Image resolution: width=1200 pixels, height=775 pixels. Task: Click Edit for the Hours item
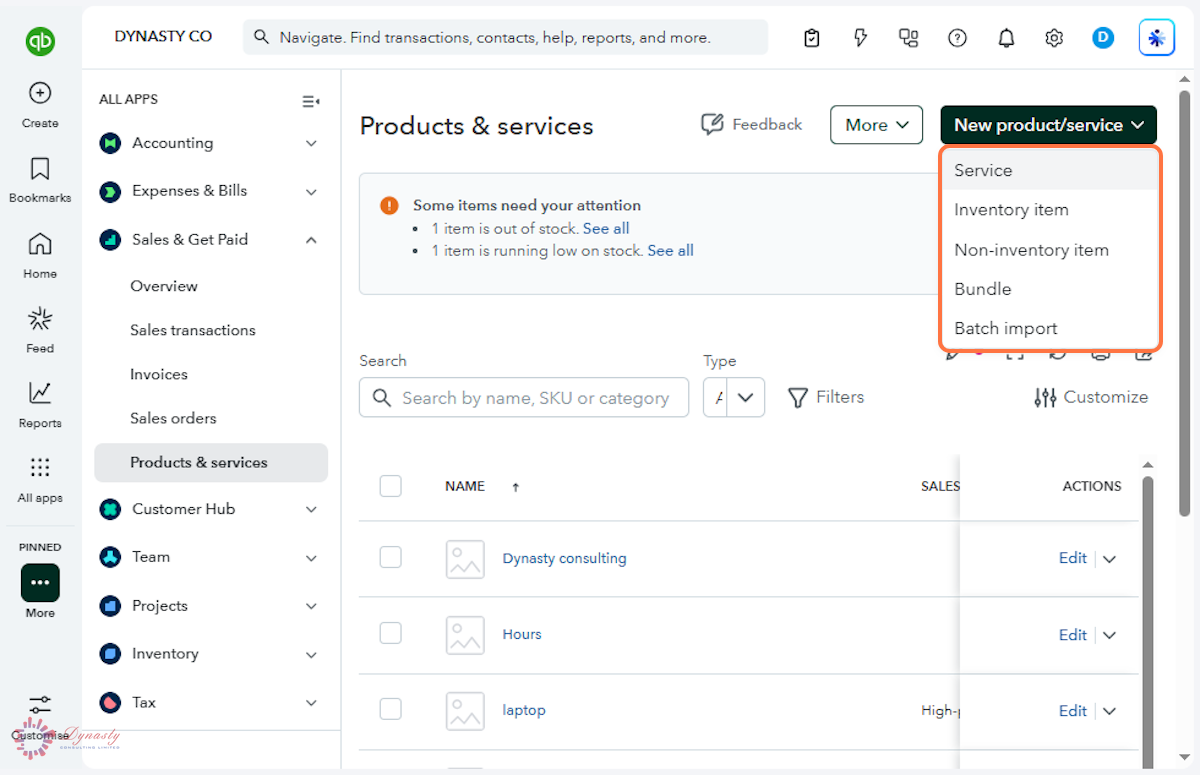(x=1072, y=635)
